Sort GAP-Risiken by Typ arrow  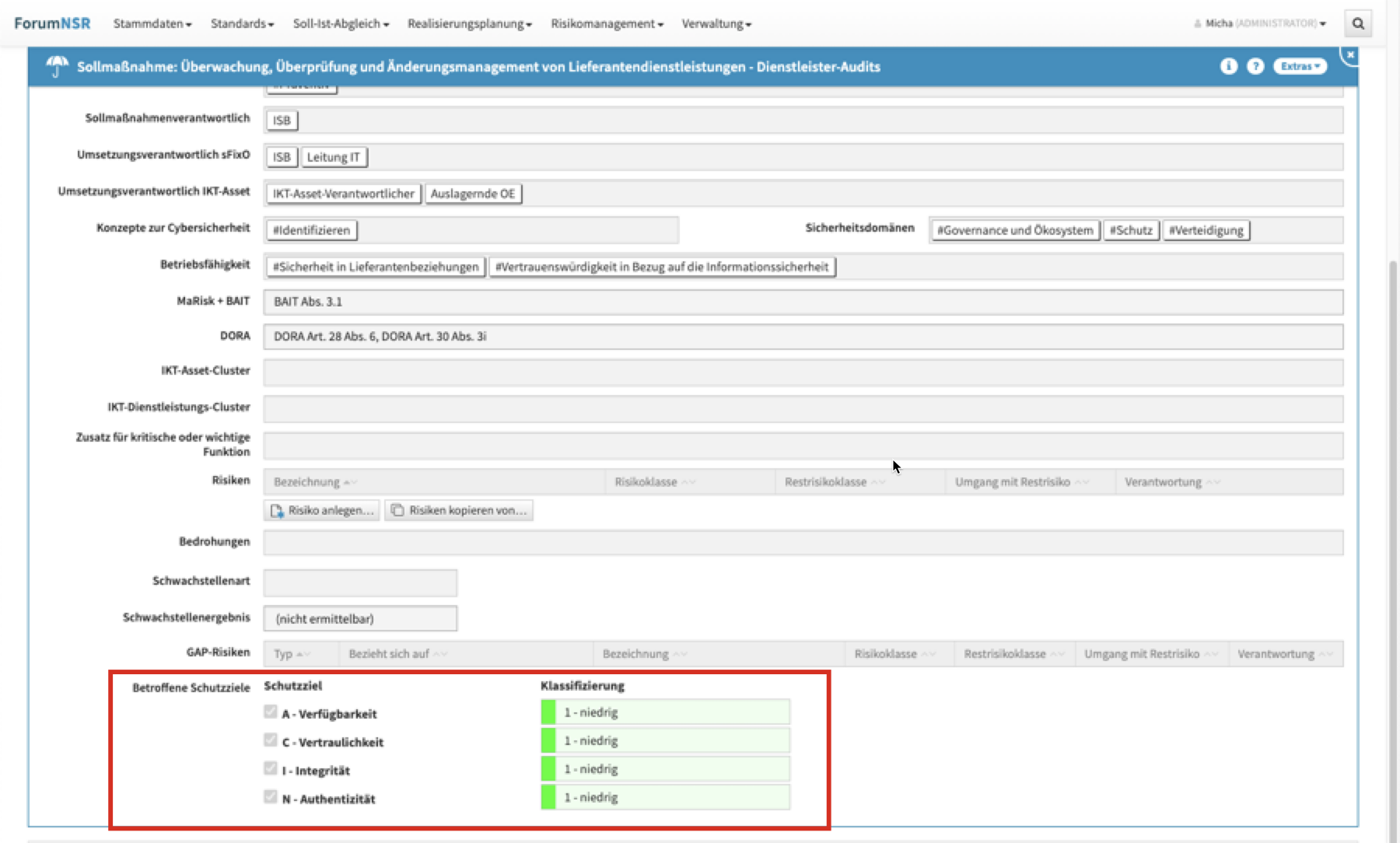tap(303, 654)
